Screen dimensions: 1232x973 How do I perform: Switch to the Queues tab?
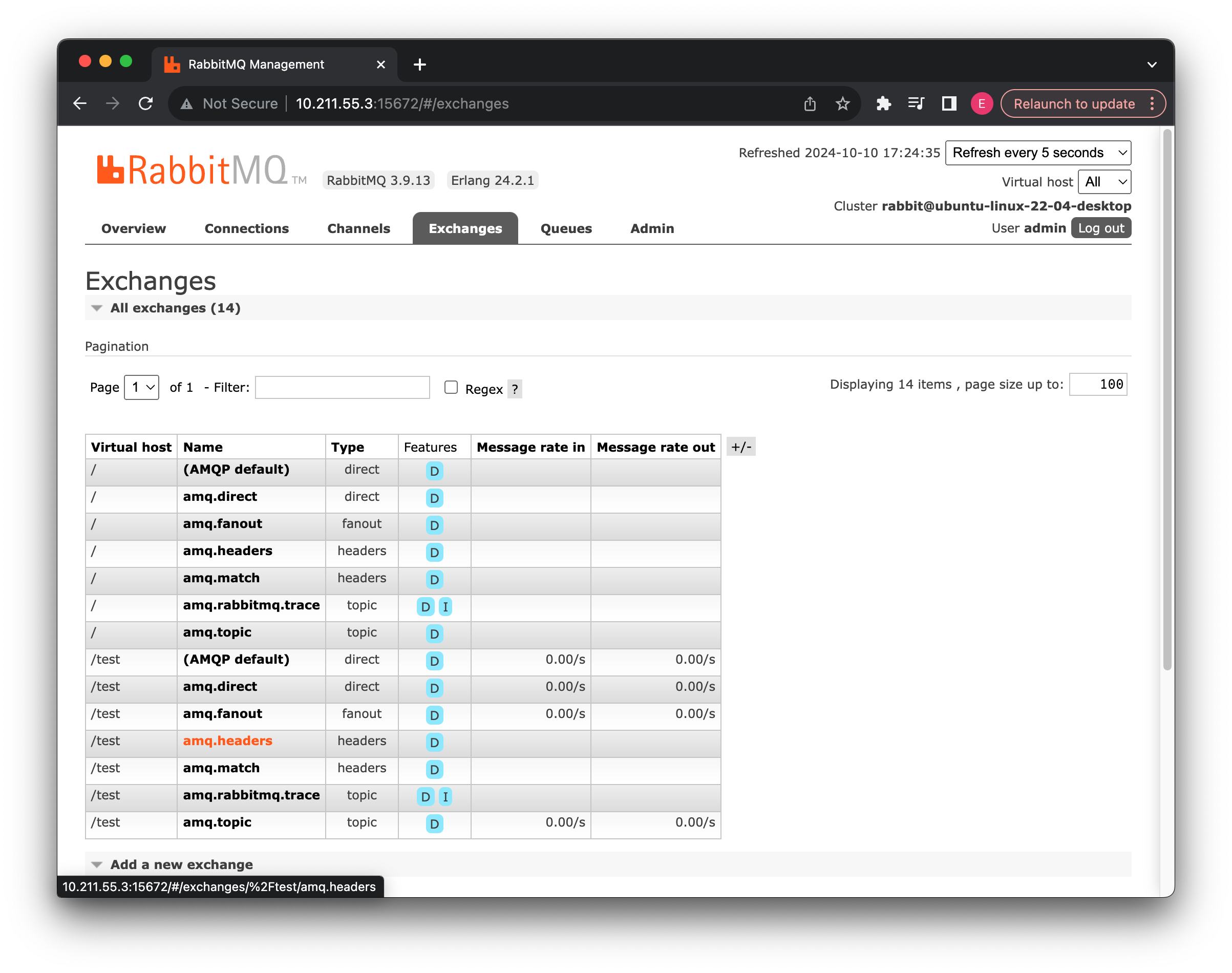point(566,228)
